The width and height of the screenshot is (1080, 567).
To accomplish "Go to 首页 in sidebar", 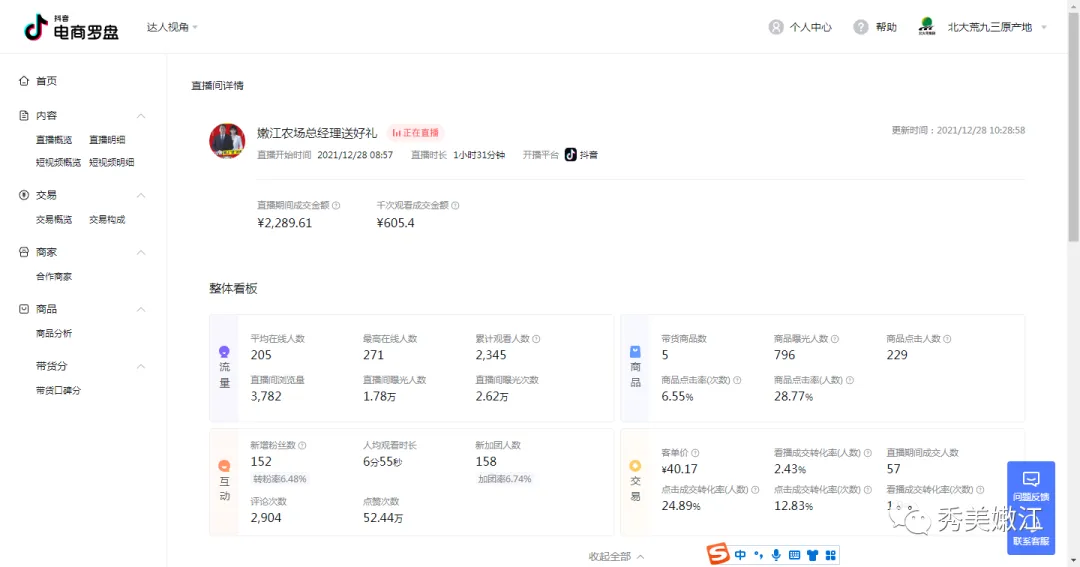I will click(46, 81).
